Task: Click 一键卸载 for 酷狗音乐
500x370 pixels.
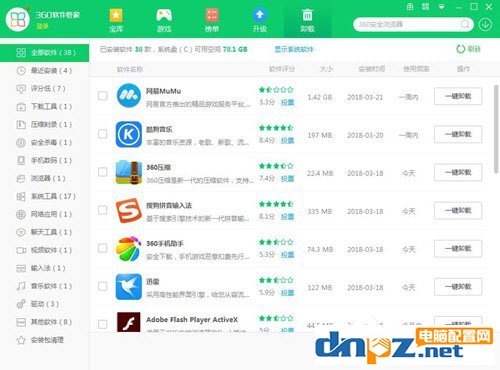Action: click(x=458, y=134)
